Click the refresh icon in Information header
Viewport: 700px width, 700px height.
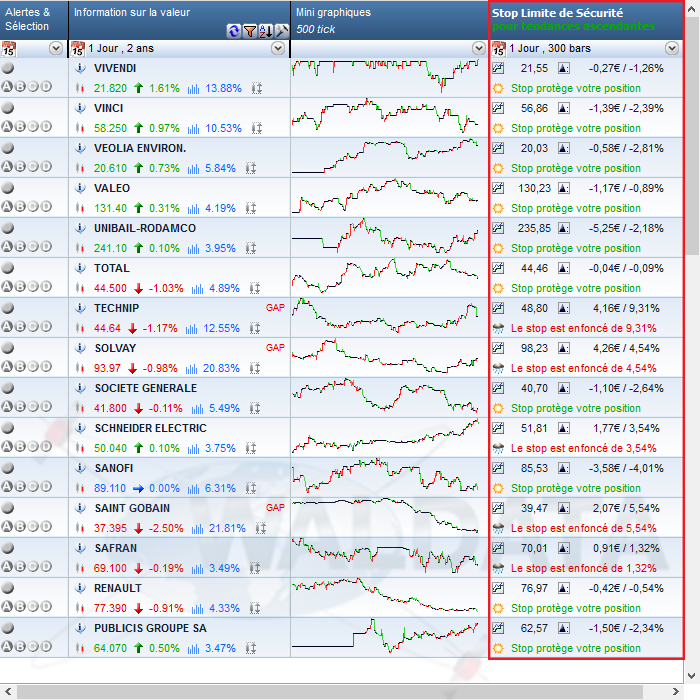[x=233, y=31]
